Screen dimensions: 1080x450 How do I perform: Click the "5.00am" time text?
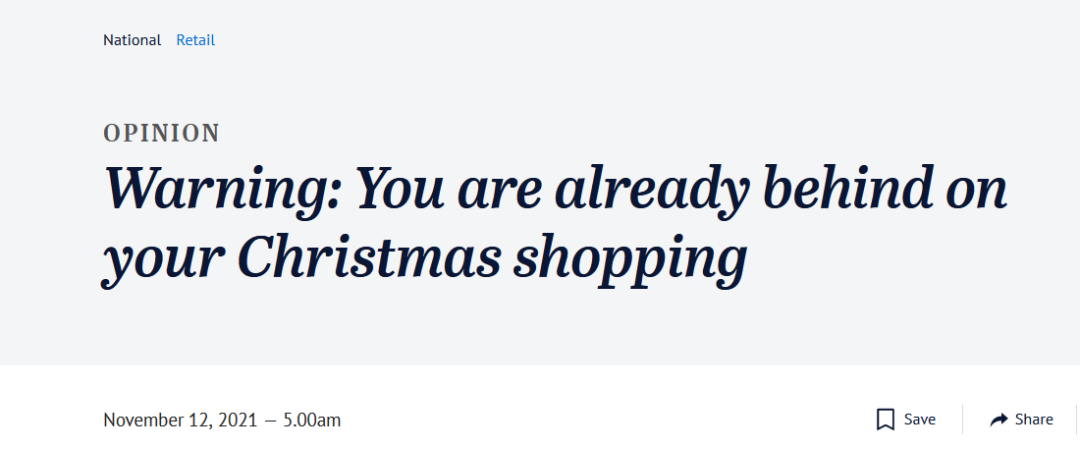click(312, 420)
